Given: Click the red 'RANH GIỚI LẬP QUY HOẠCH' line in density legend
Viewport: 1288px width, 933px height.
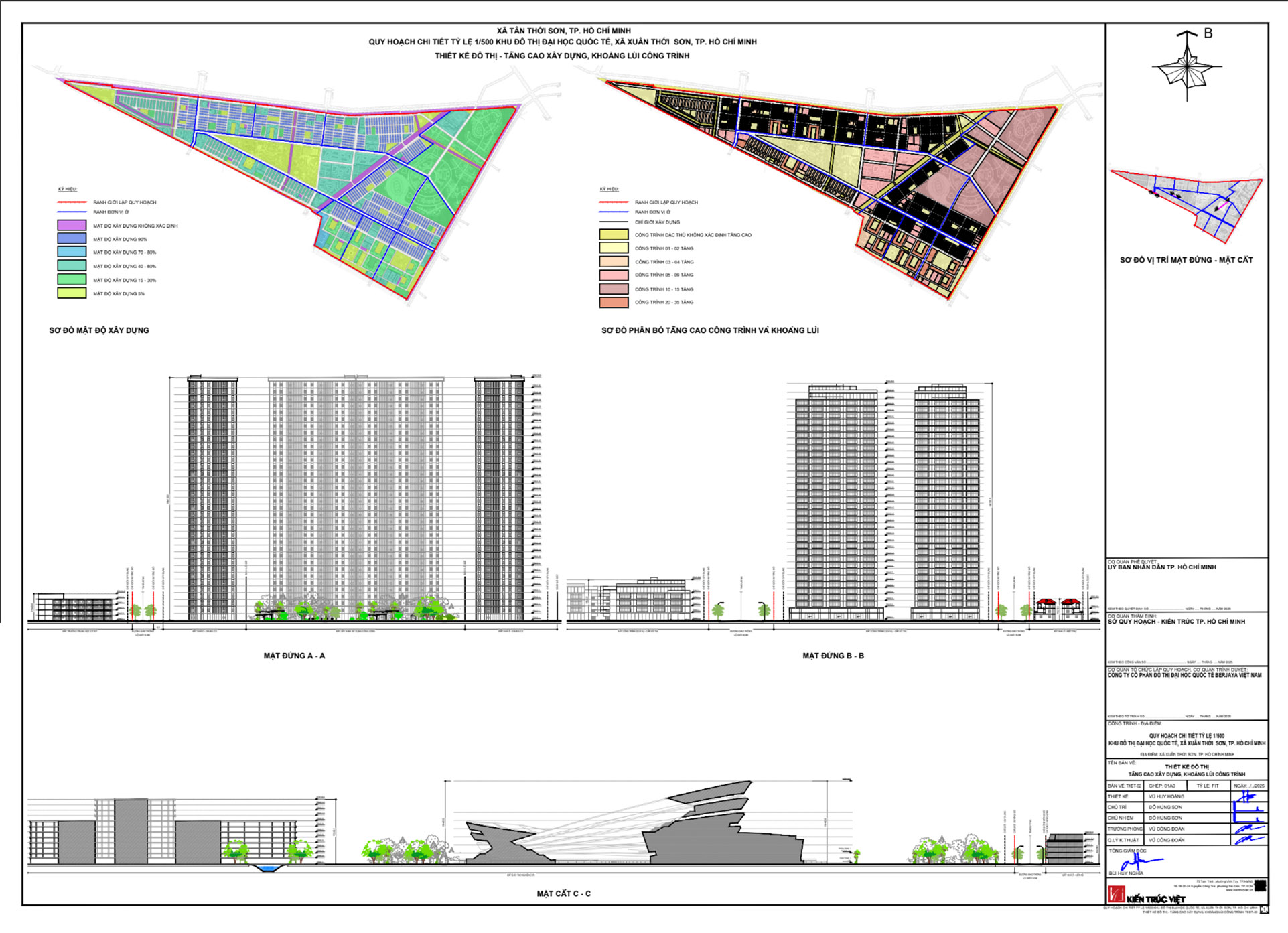Looking at the screenshot, I should pyautogui.click(x=72, y=202).
